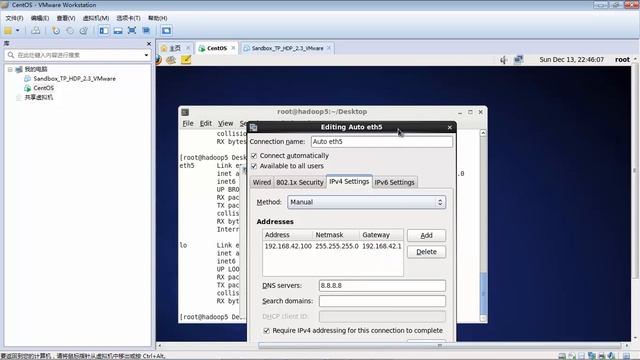
Task: Select 共享虚拟机 in the library tree
Action: pos(38,97)
